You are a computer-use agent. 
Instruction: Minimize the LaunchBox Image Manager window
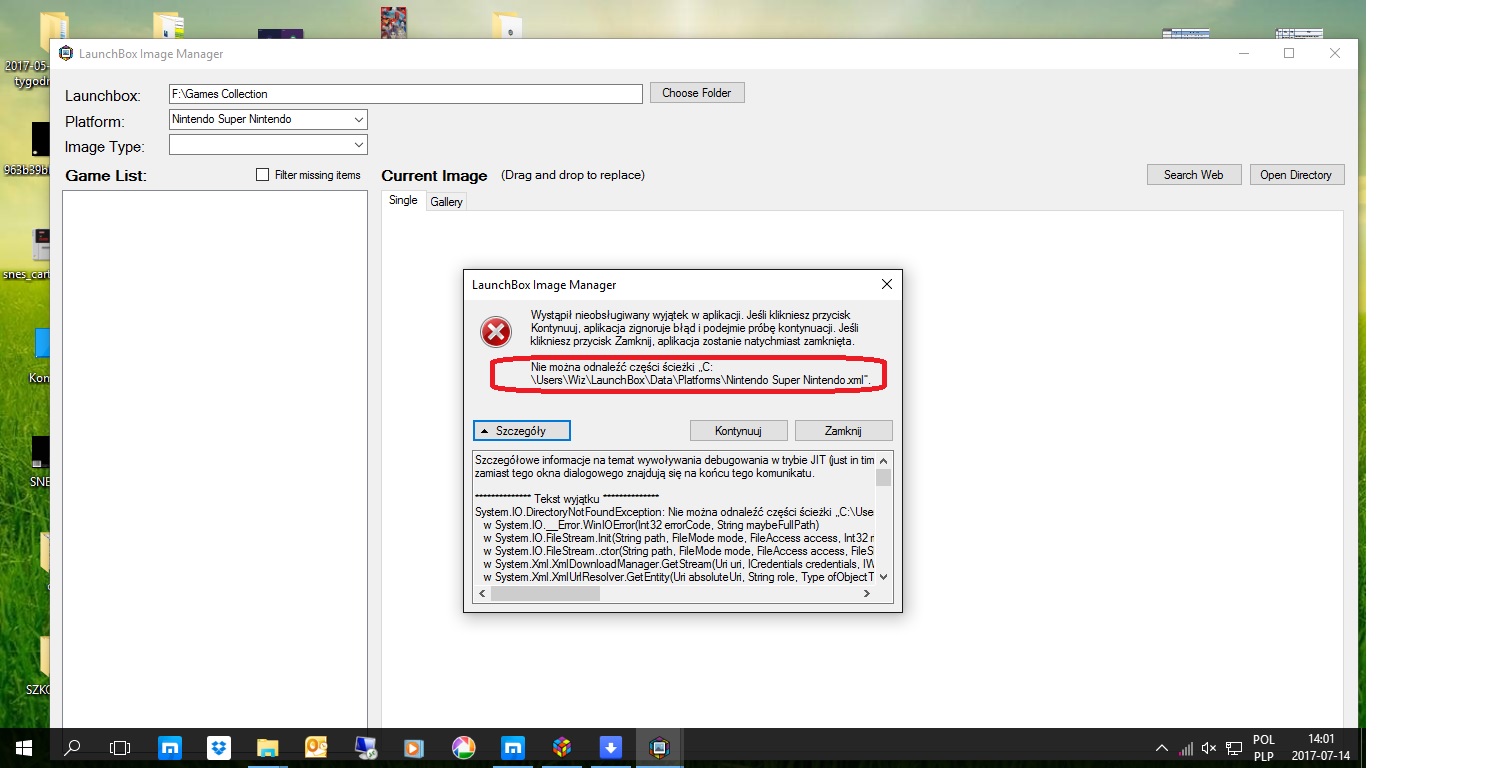[1243, 54]
